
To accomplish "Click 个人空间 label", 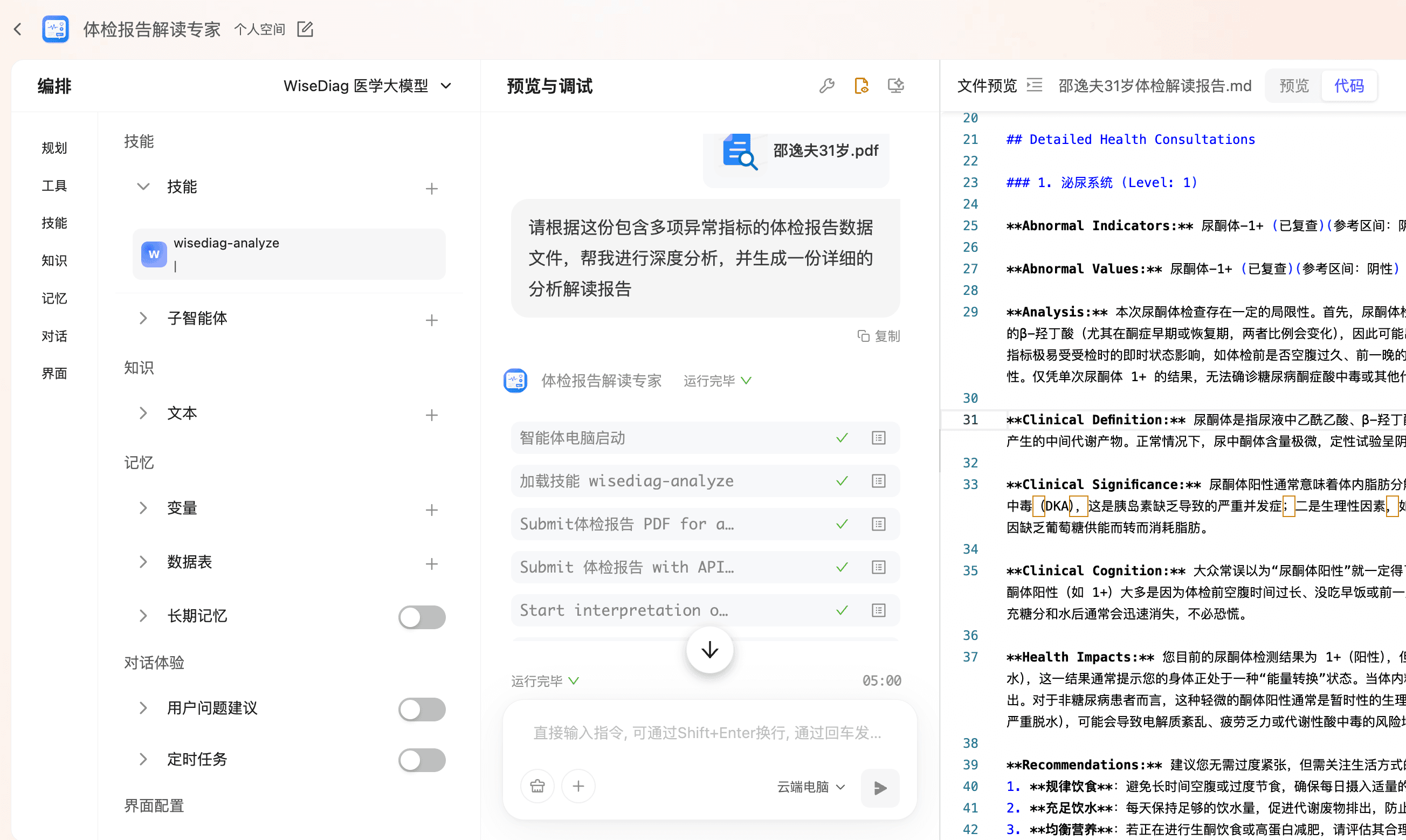I will 260,29.
